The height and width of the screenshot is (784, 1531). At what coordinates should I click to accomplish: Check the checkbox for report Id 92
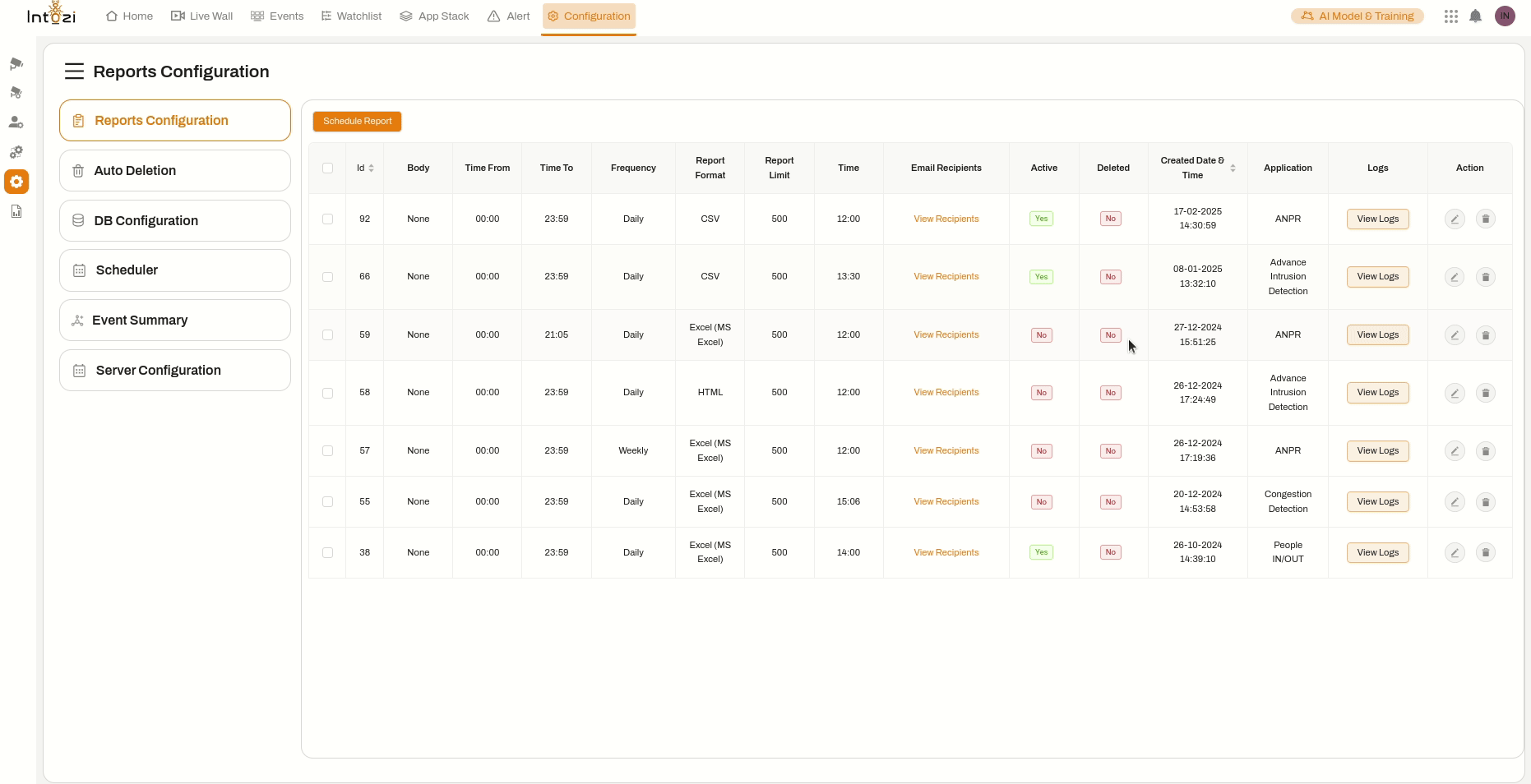point(328,219)
